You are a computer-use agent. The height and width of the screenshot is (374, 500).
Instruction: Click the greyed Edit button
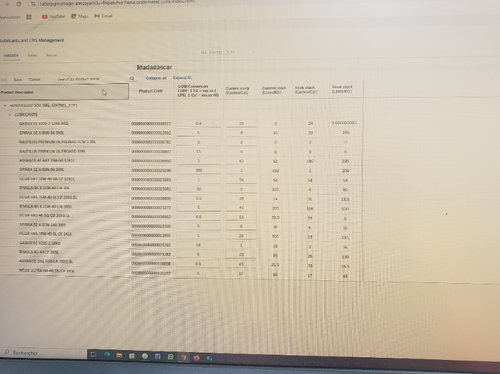[4, 79]
